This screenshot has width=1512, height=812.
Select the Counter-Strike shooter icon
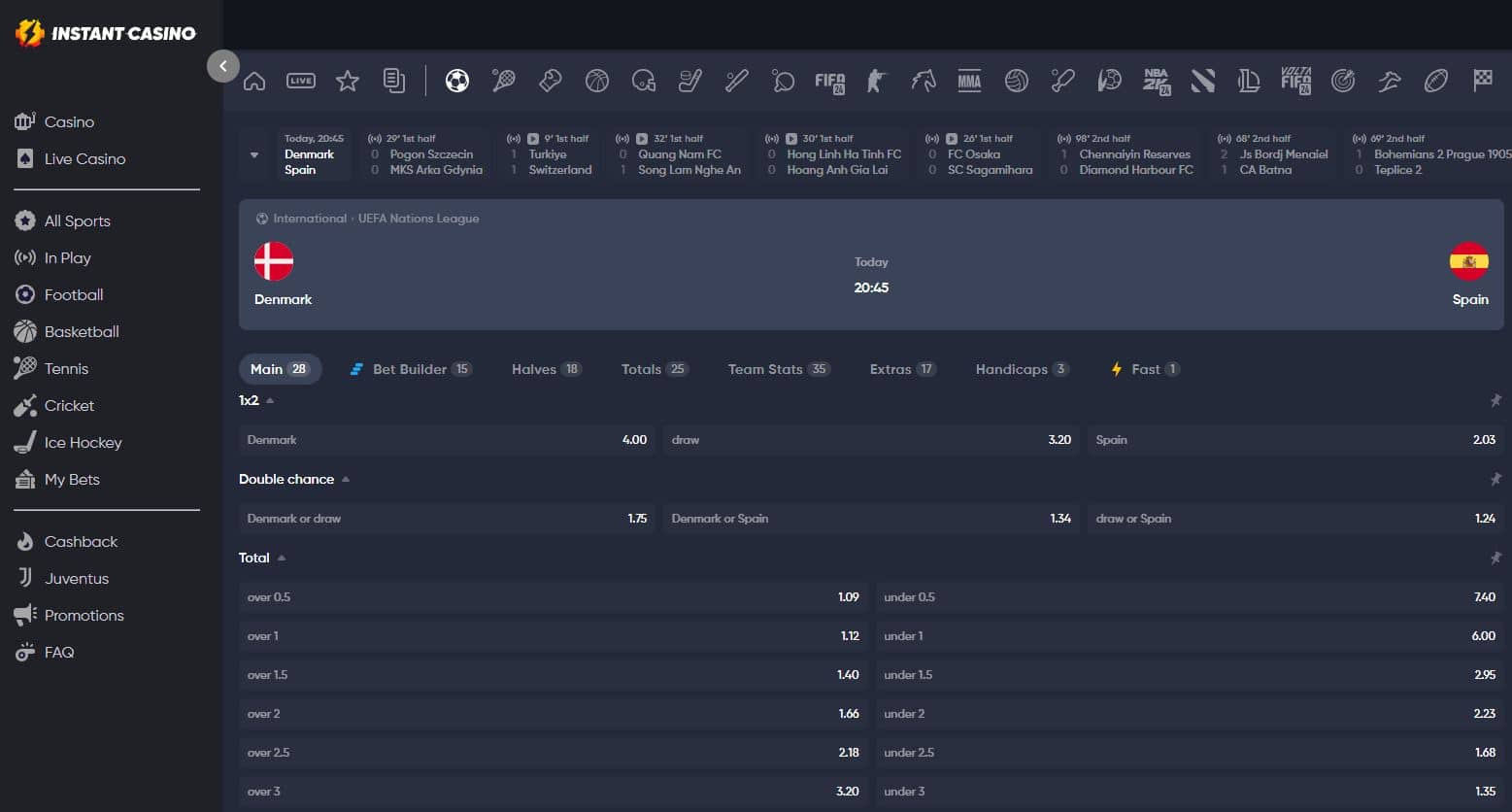(x=877, y=81)
